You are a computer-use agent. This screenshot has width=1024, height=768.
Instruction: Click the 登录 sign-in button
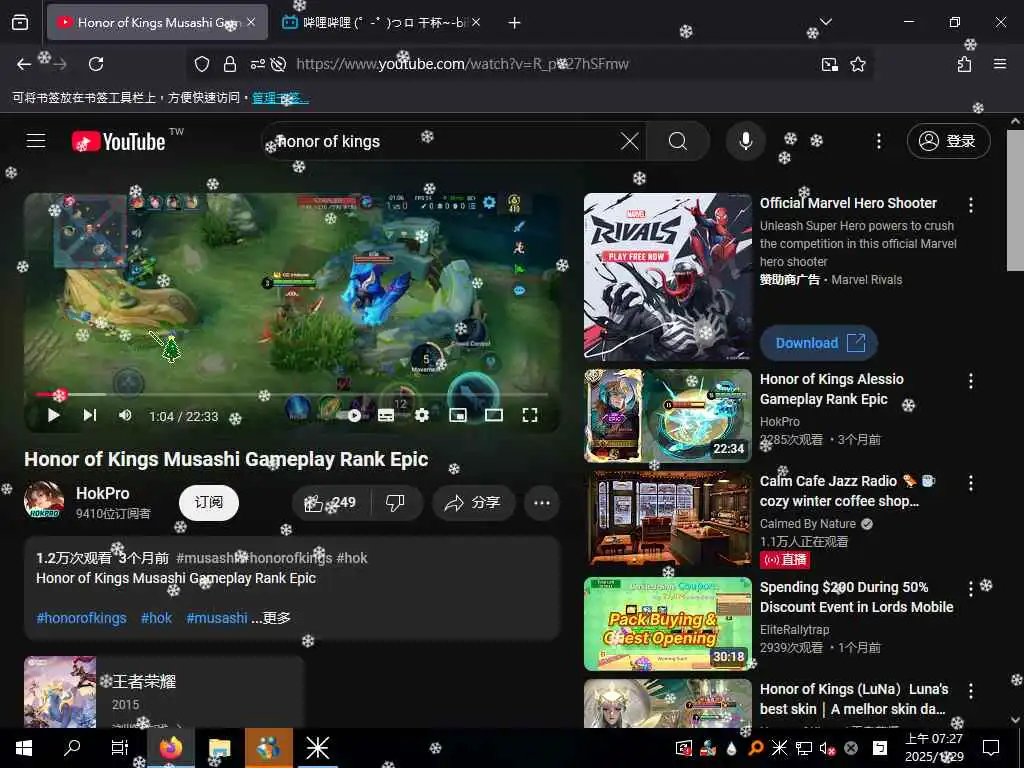[x=948, y=141]
